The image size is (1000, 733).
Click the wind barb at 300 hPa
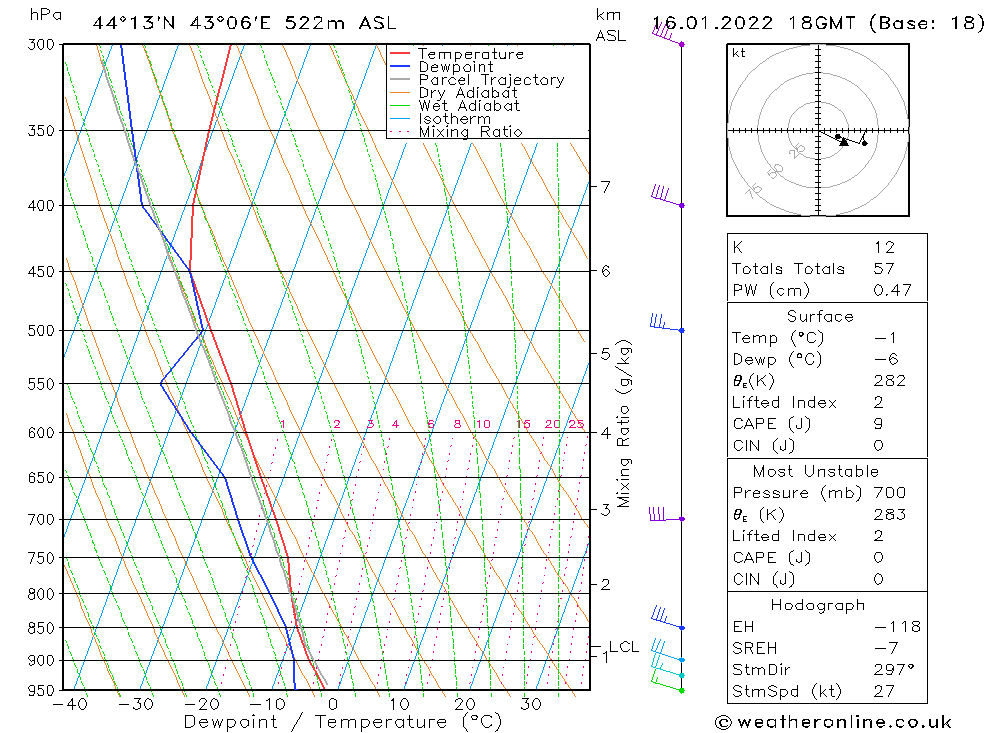(x=668, y=34)
